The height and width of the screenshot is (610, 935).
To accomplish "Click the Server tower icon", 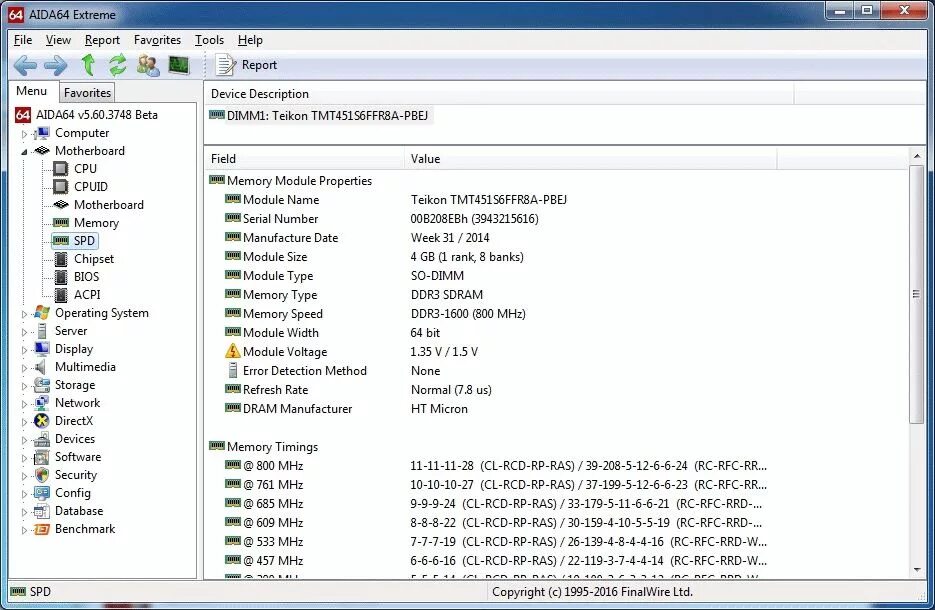I will point(42,331).
